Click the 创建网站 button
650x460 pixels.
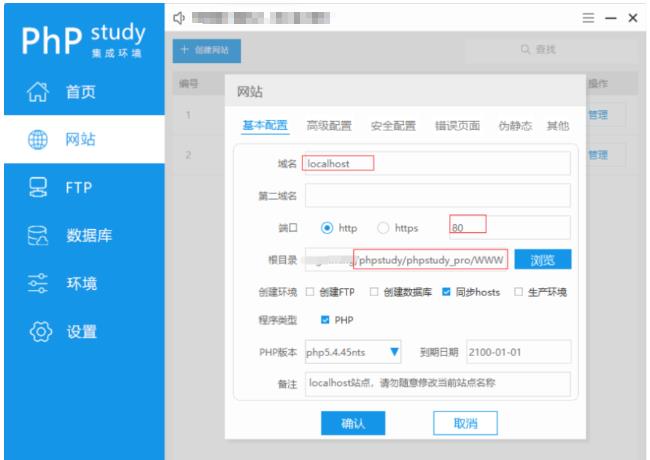point(207,51)
